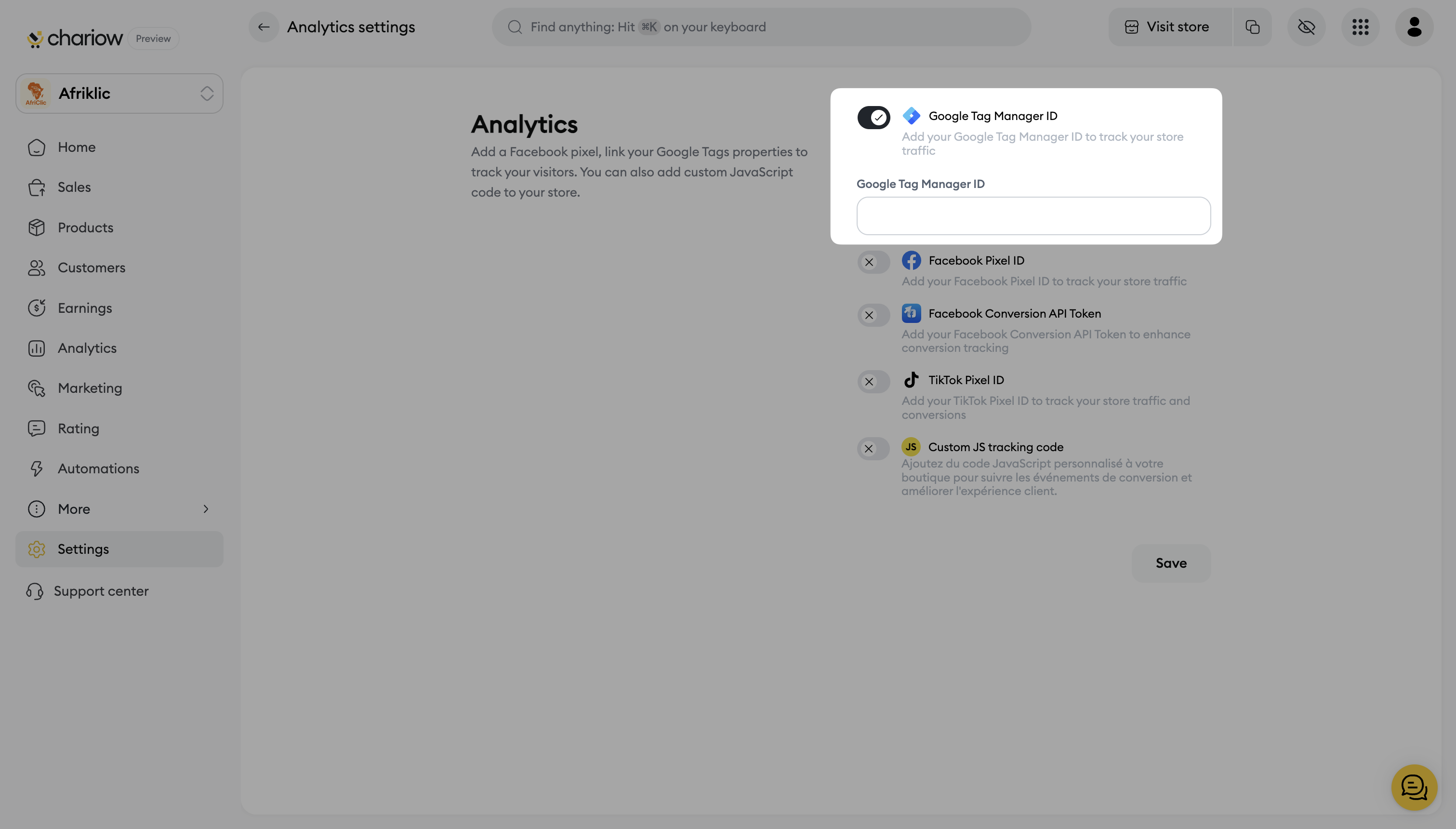The height and width of the screenshot is (829, 1456).
Task: Click the Facebook Pixel logo icon
Action: pos(911,261)
